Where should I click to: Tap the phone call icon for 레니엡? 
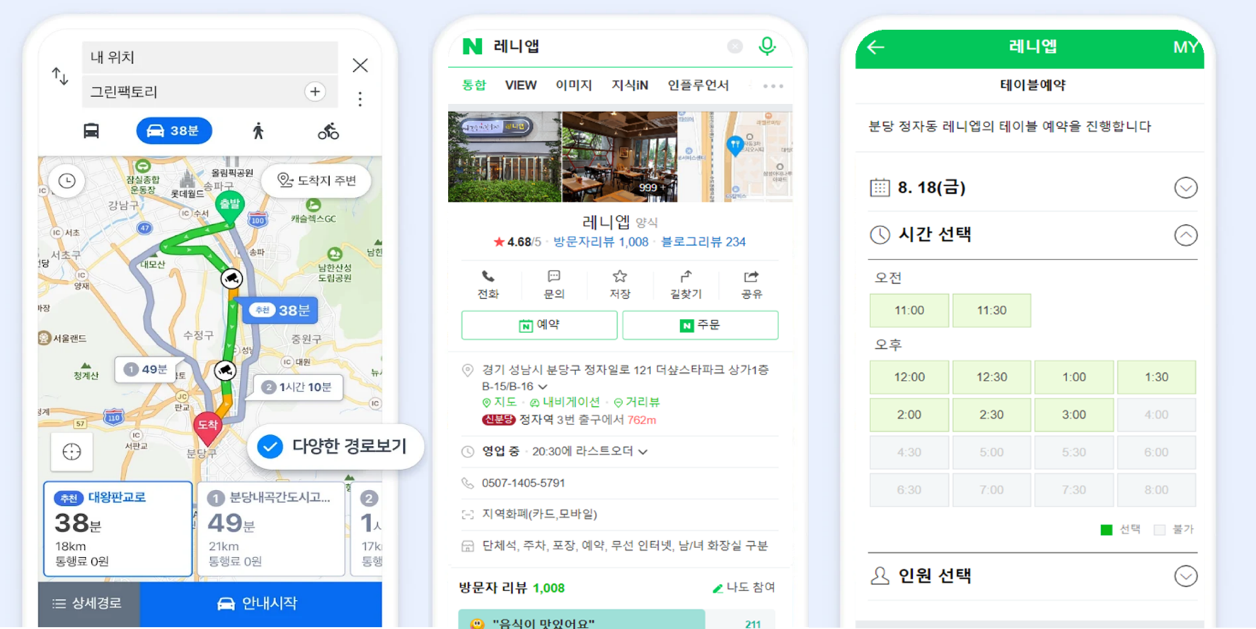tap(488, 277)
